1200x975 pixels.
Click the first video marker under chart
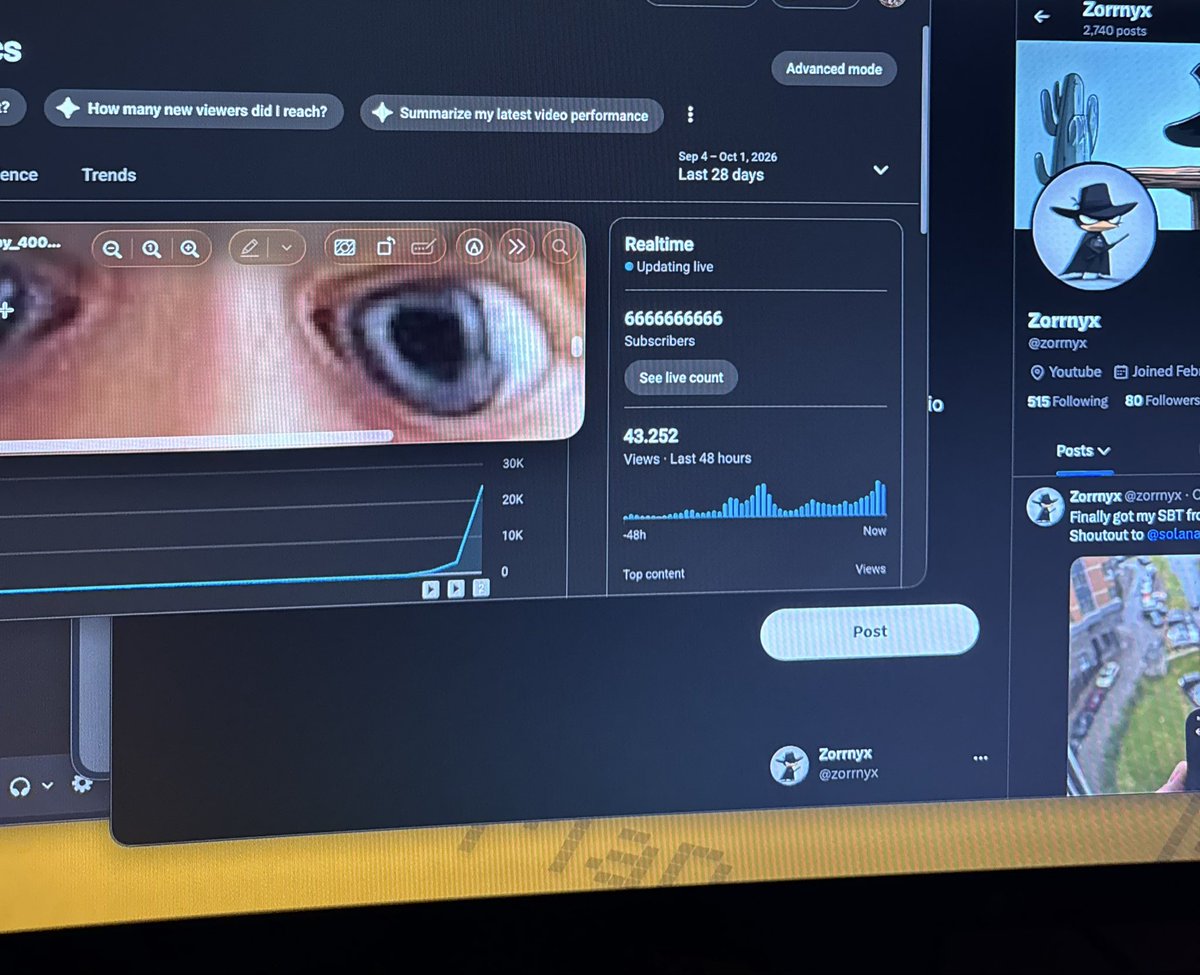tap(430, 590)
